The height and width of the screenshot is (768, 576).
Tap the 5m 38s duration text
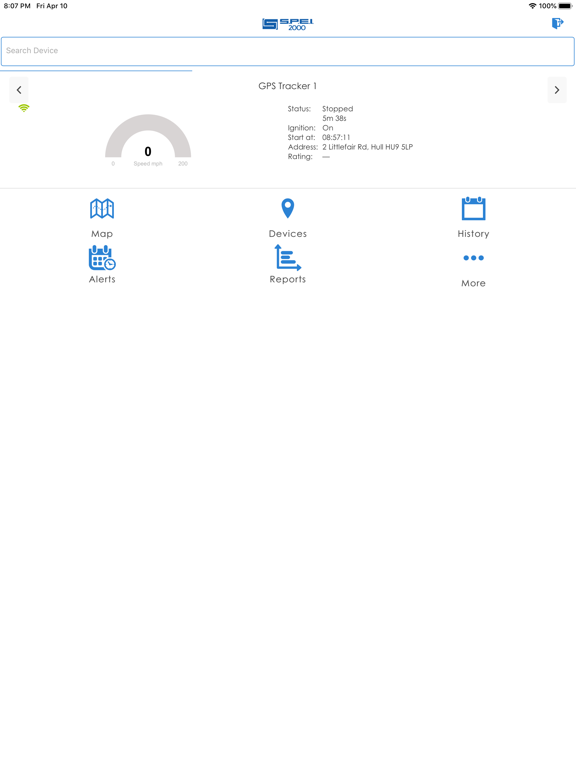click(x=334, y=118)
